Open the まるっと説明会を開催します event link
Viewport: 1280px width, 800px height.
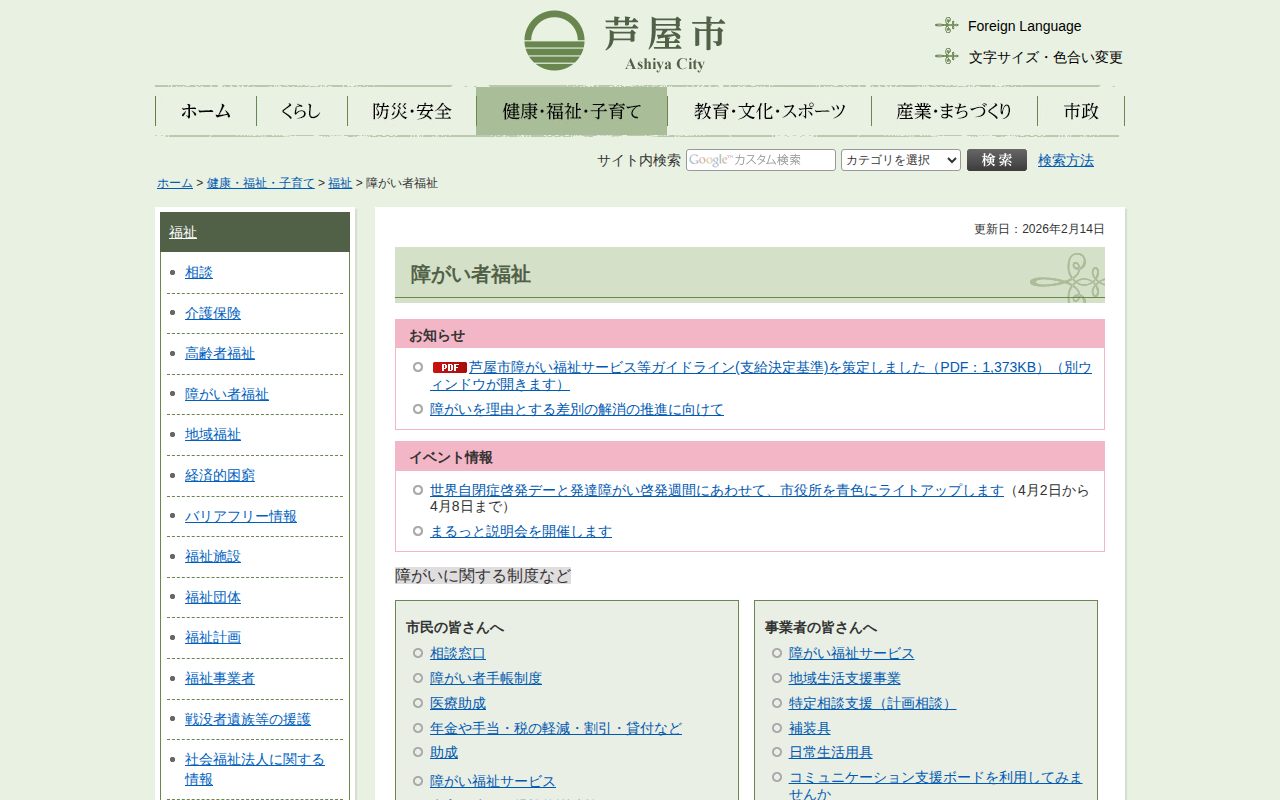[520, 531]
